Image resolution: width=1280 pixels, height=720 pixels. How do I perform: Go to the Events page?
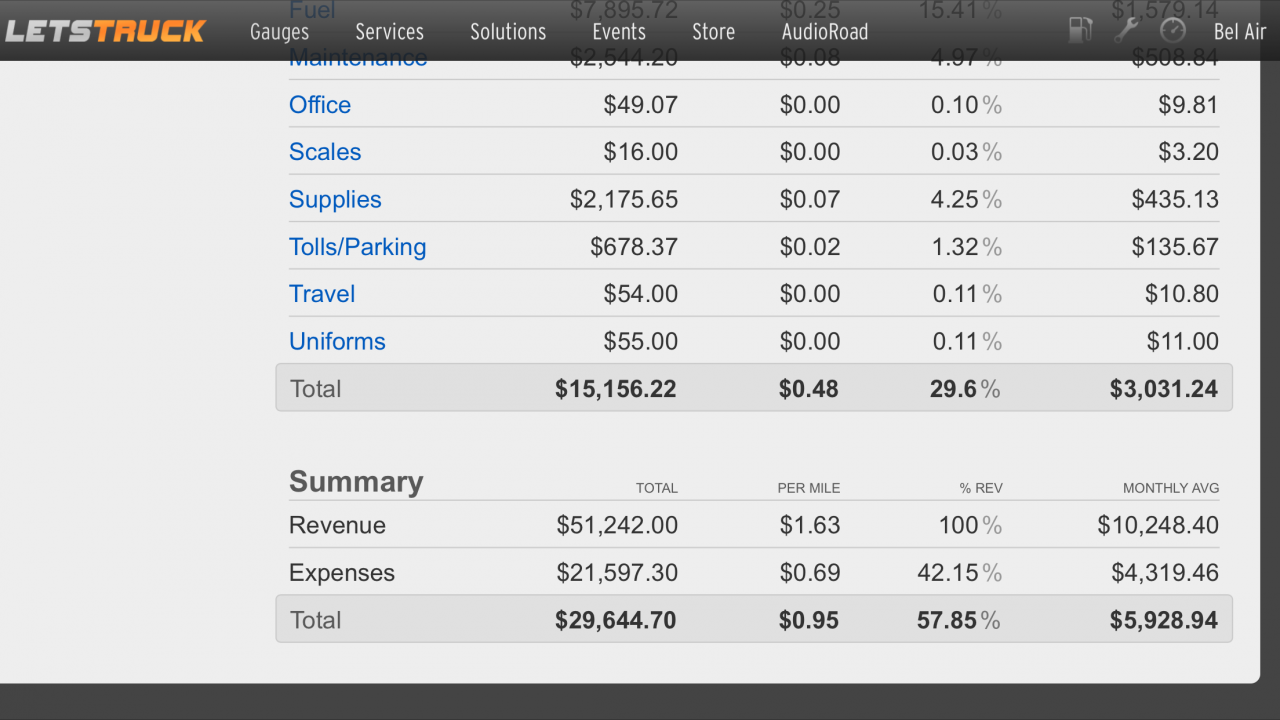(x=618, y=32)
